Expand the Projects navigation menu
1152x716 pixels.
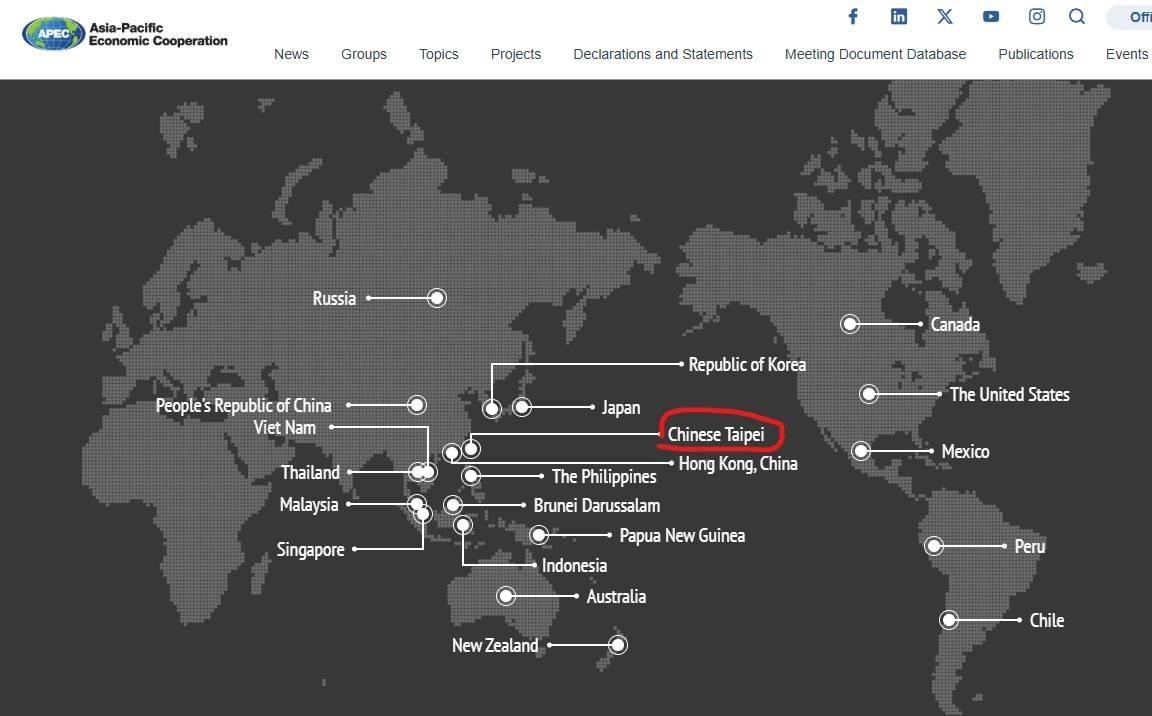(516, 54)
